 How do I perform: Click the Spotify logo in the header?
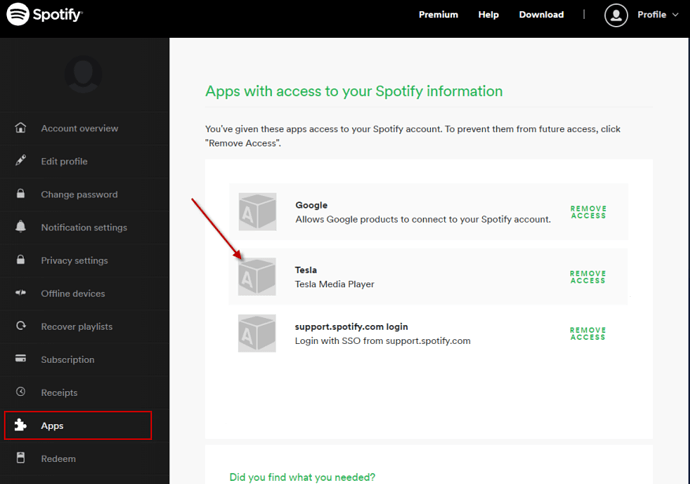tap(44, 14)
